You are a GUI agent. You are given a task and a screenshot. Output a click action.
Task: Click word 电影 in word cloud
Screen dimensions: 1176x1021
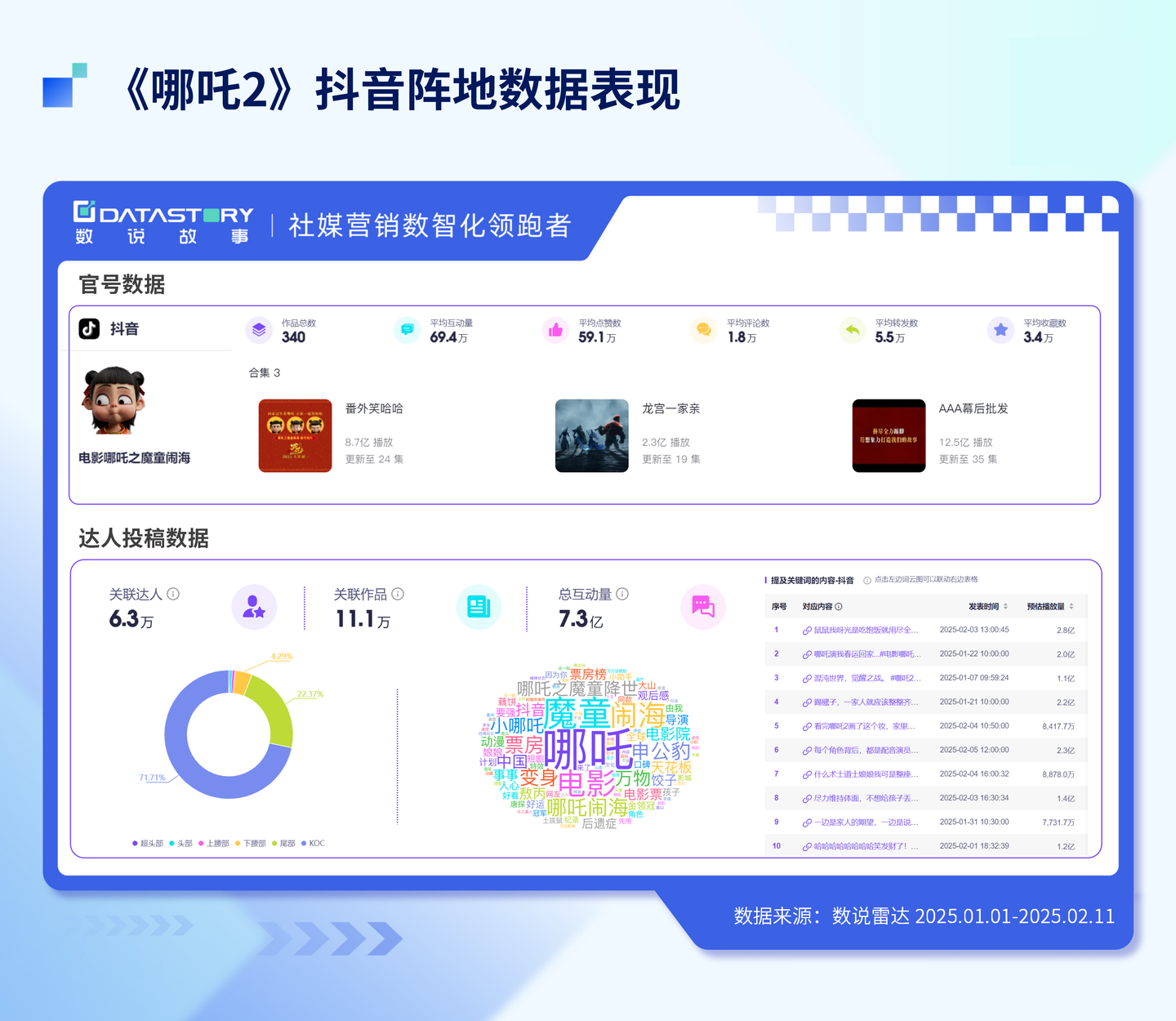(x=586, y=782)
